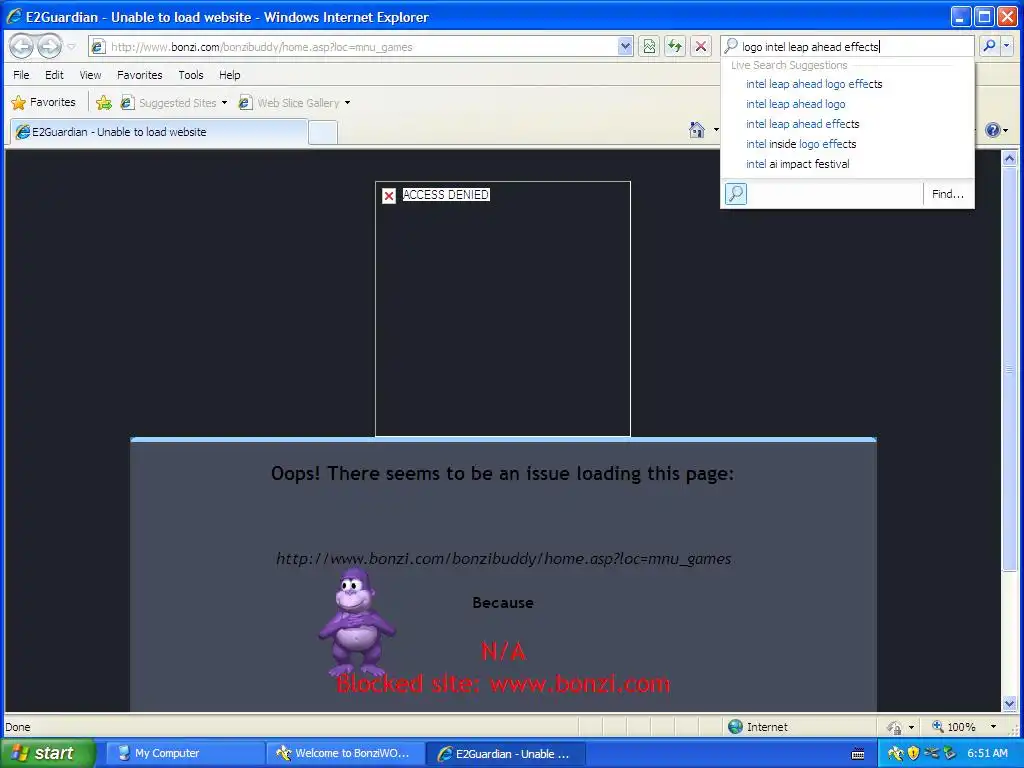The height and width of the screenshot is (768, 1024).
Task: Open the recent pages dropdown beside Forward
Action: coord(72,47)
